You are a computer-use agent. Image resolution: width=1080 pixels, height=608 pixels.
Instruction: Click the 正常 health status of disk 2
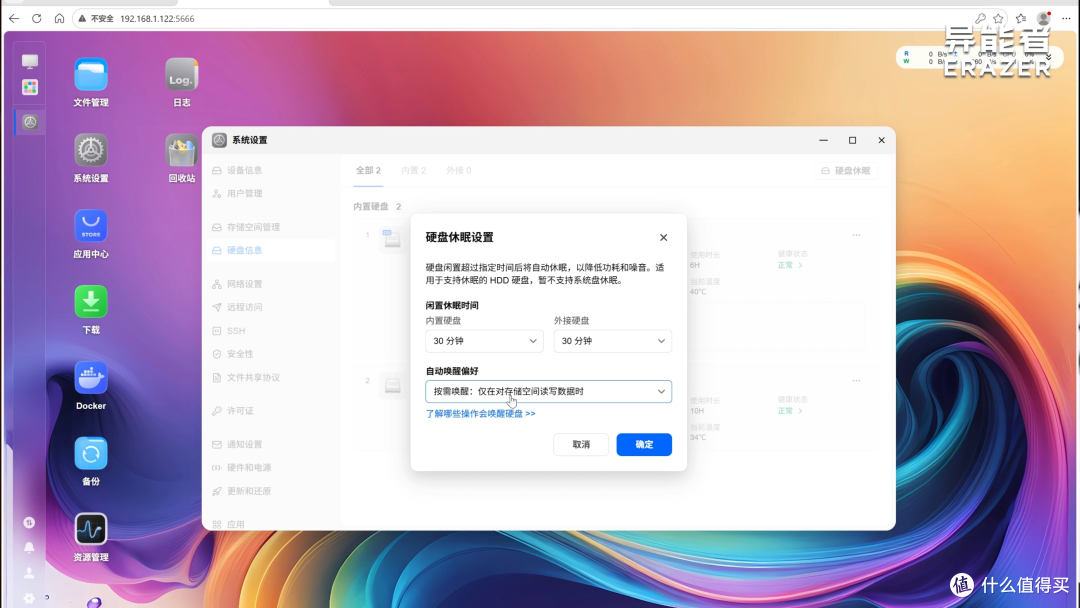(789, 411)
